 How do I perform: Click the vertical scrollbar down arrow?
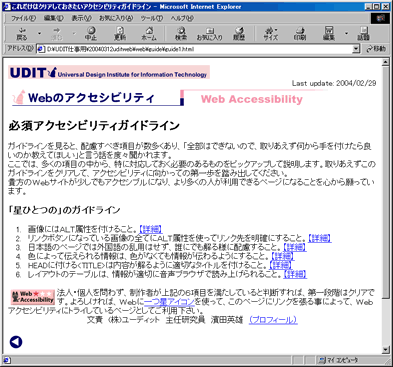tap(386, 350)
